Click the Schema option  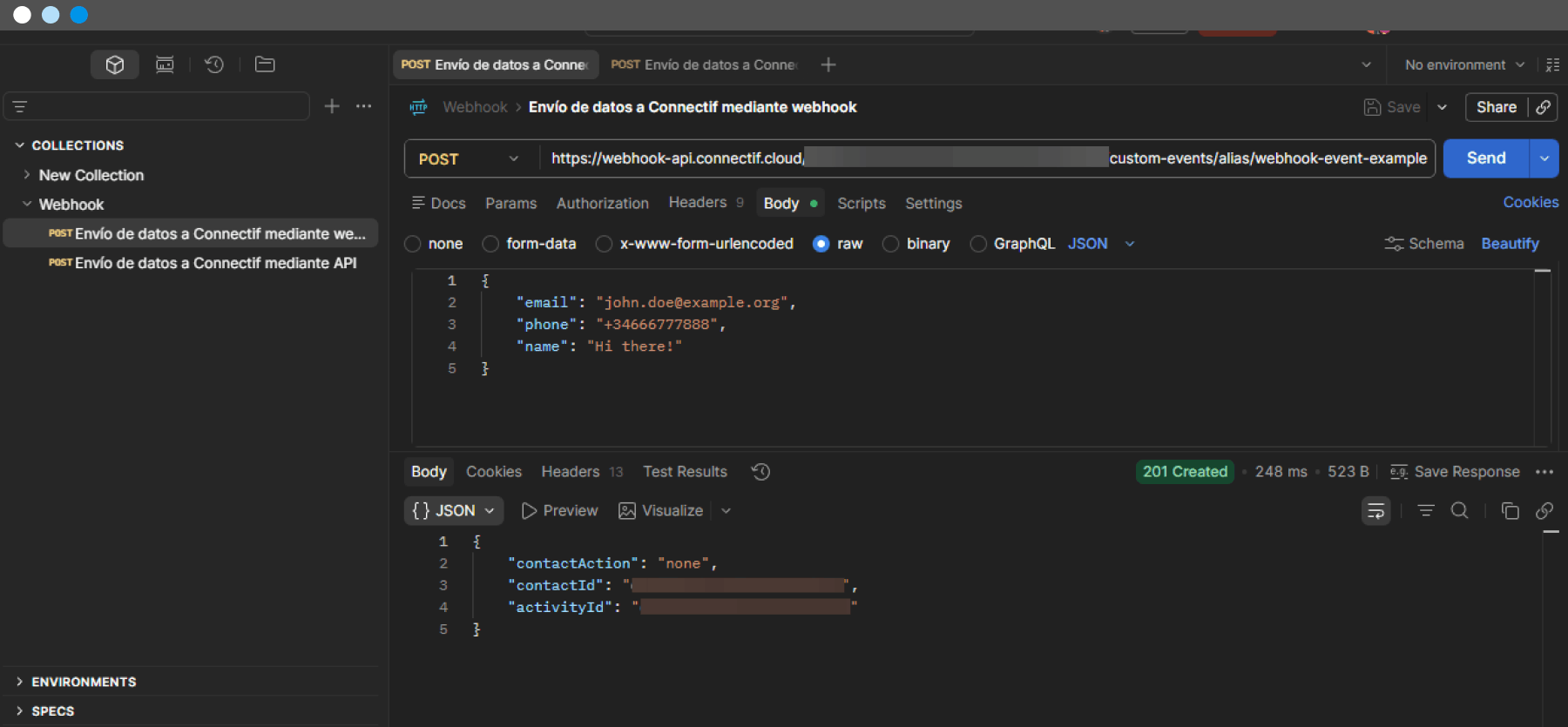click(1424, 244)
